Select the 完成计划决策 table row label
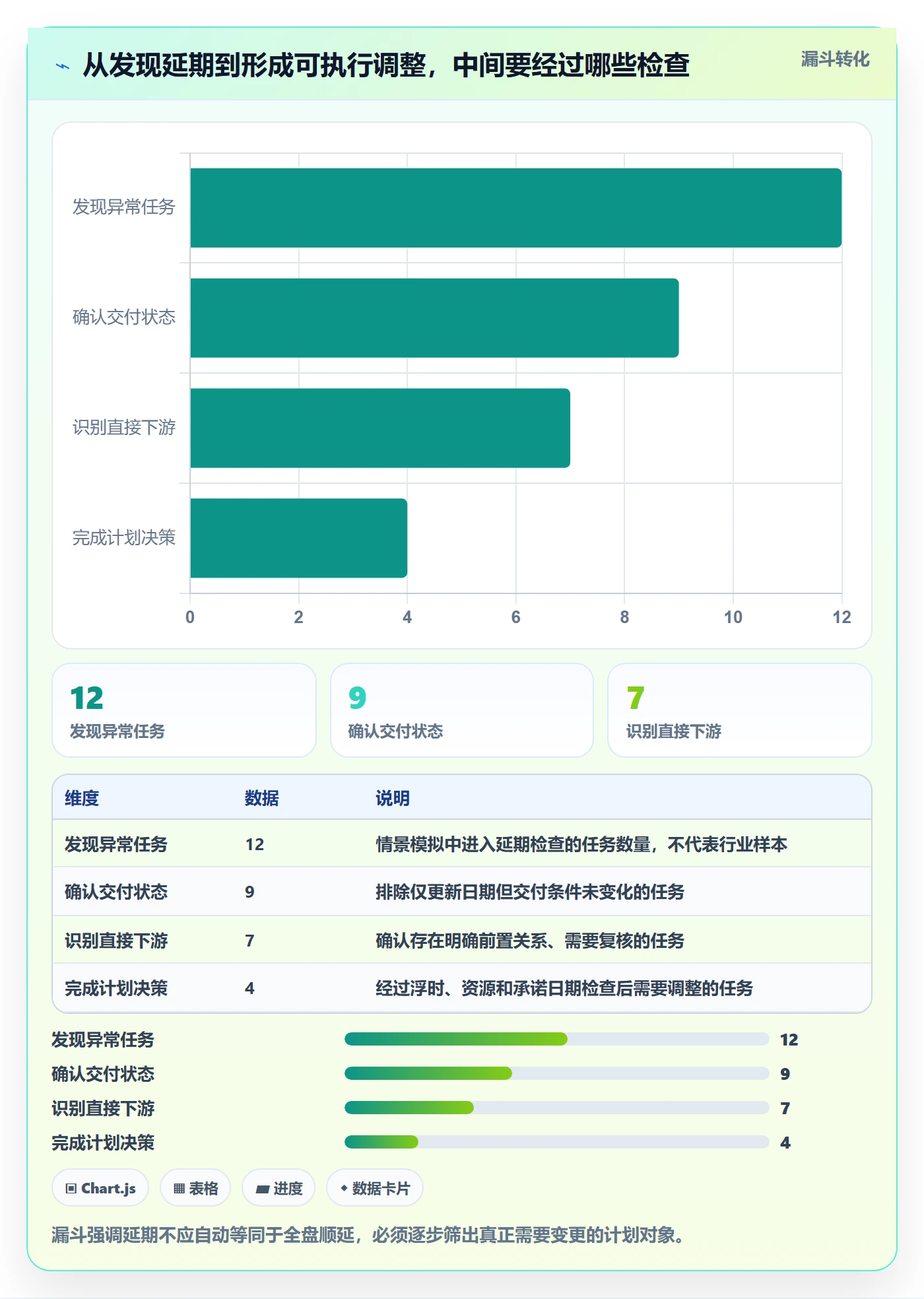The image size is (924, 1299). tap(116, 988)
